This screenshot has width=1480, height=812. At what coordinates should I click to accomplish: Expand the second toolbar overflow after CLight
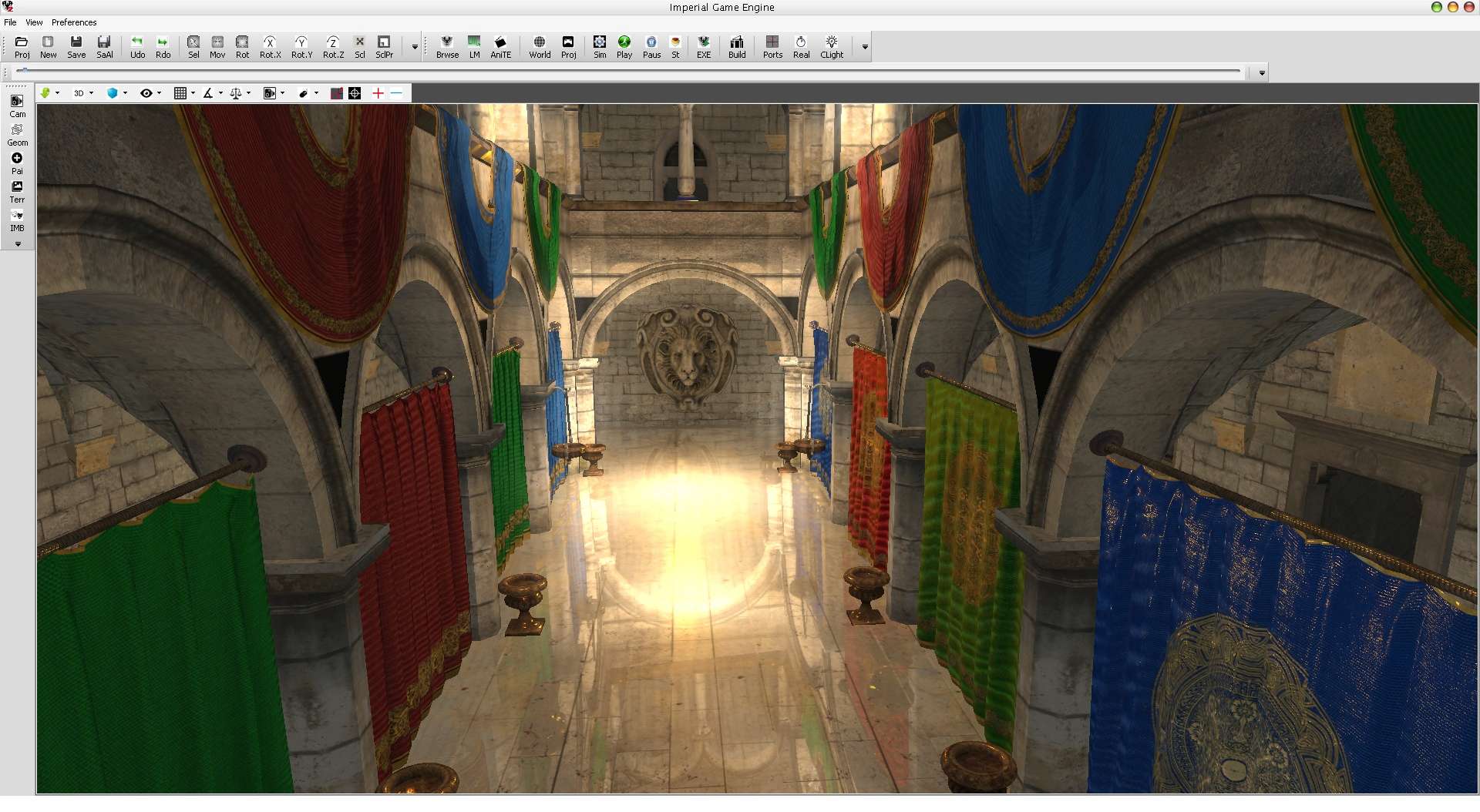865,47
